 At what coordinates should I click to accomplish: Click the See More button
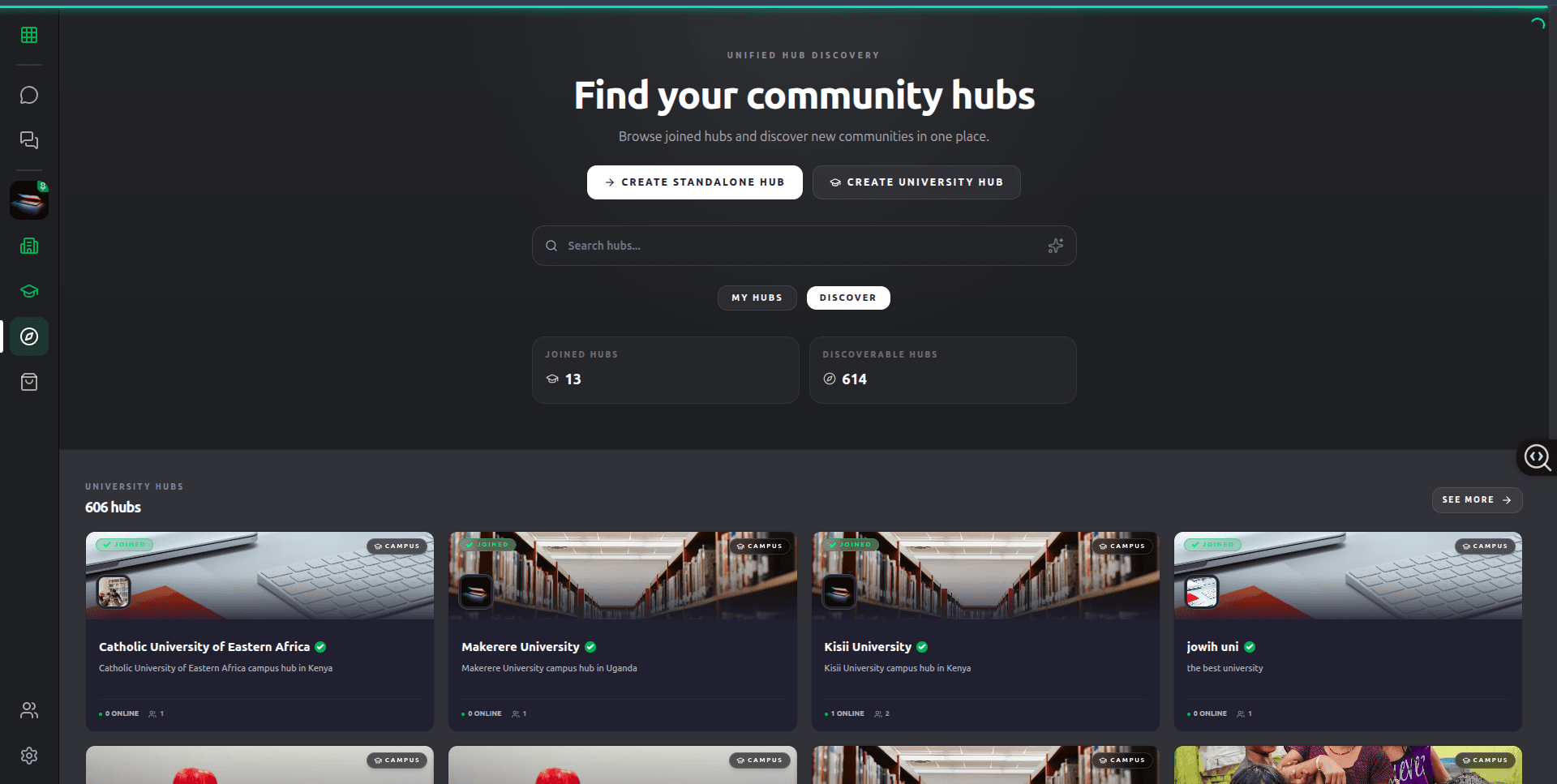tap(1477, 500)
